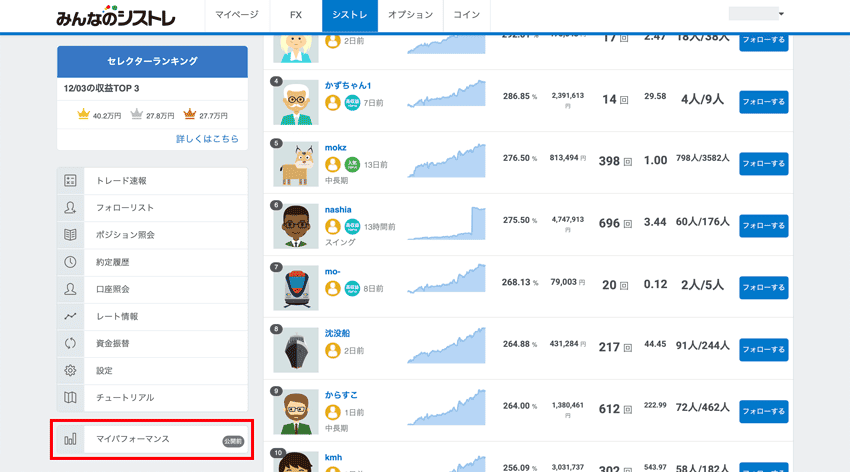850x472 pixels.
Task: Select the オプション navigation tab
Action: (x=410, y=16)
